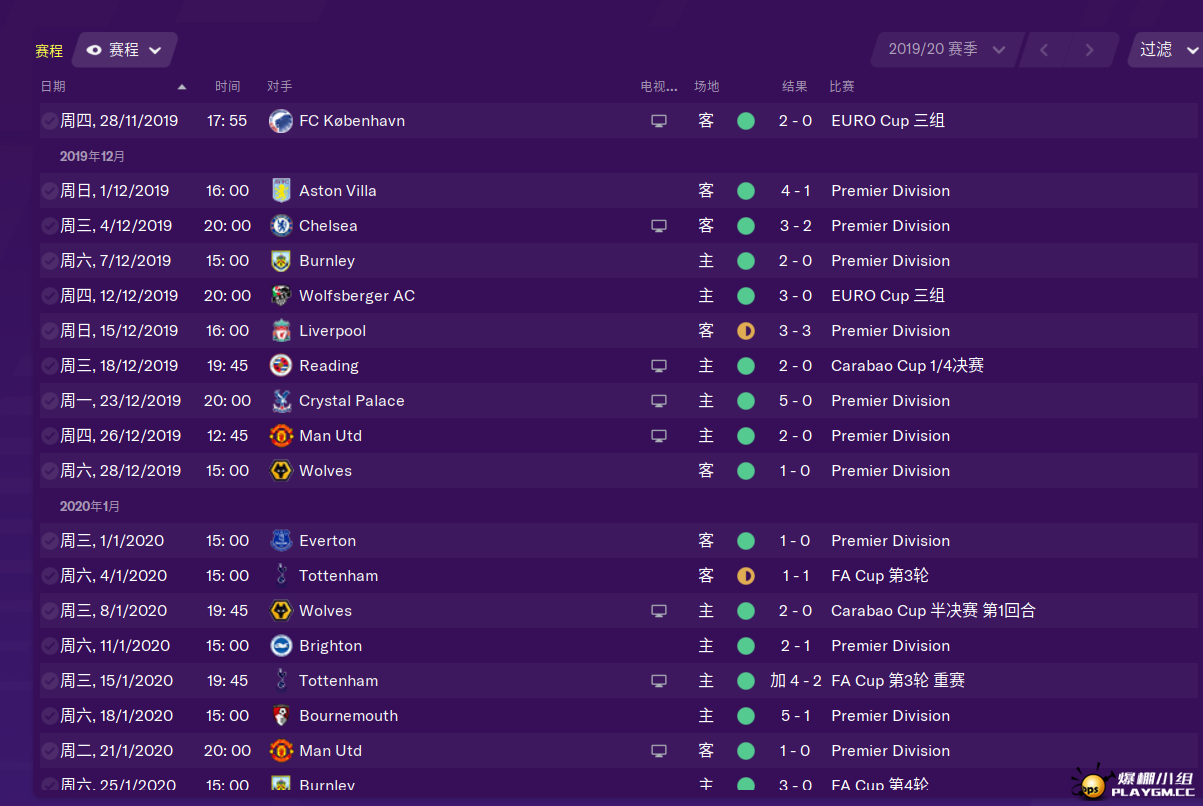Screen dimensions: 1203x806
Task: Toggle checkmark for Man Utd 26/12/2019 match
Action: click(x=49, y=436)
